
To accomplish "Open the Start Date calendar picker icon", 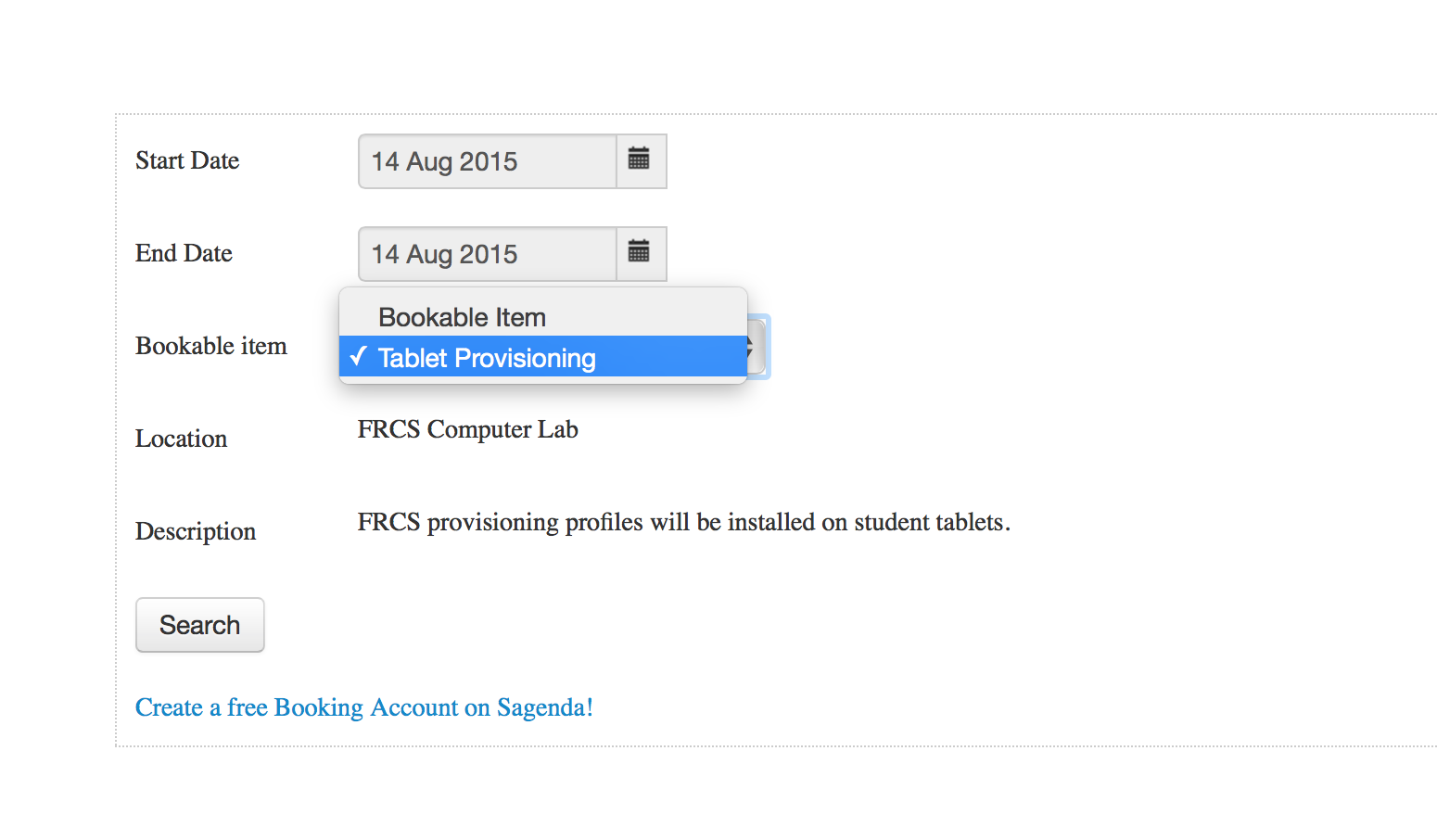I will pos(640,160).
